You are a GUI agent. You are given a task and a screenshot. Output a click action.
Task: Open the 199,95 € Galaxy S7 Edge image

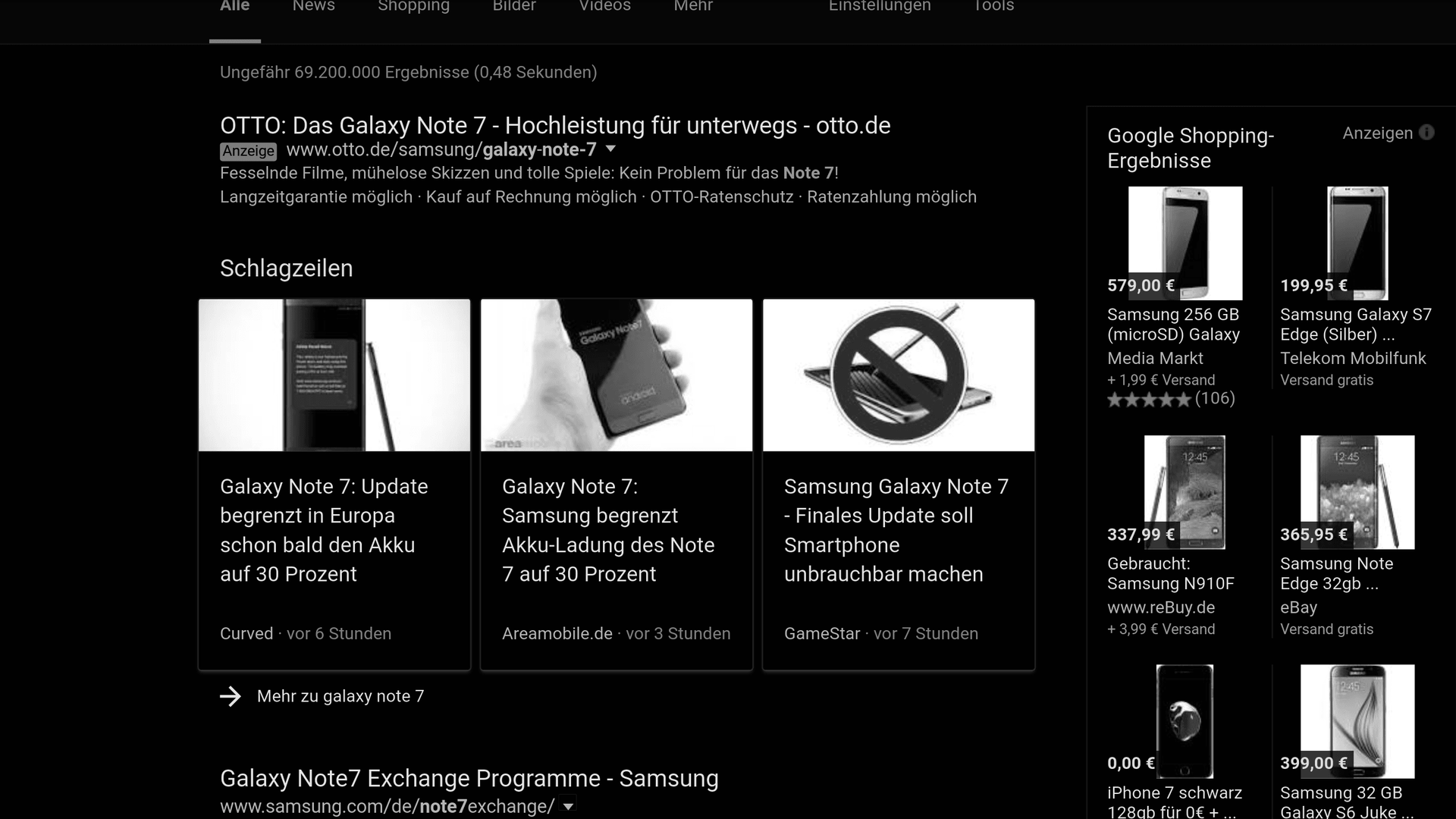tap(1357, 243)
